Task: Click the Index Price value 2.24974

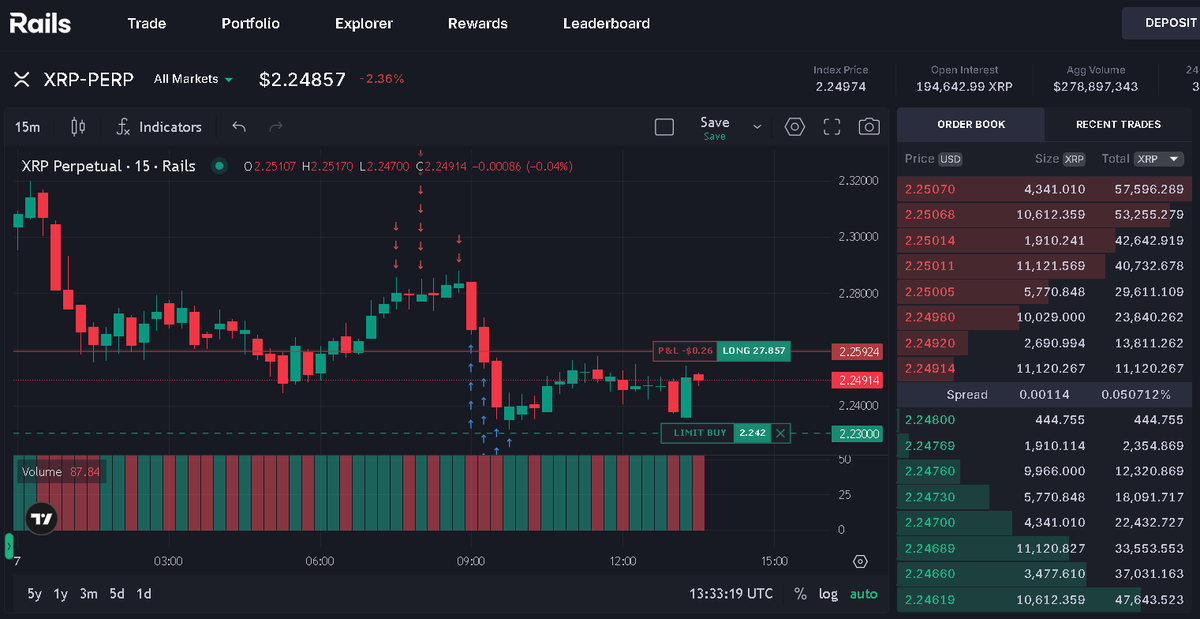Action: pos(840,87)
